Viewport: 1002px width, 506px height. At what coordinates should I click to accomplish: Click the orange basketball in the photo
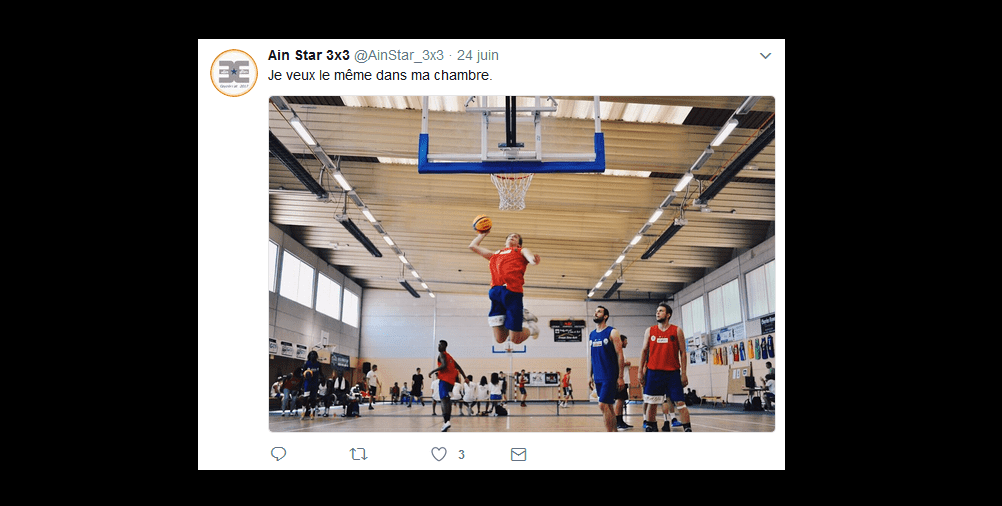click(x=482, y=224)
